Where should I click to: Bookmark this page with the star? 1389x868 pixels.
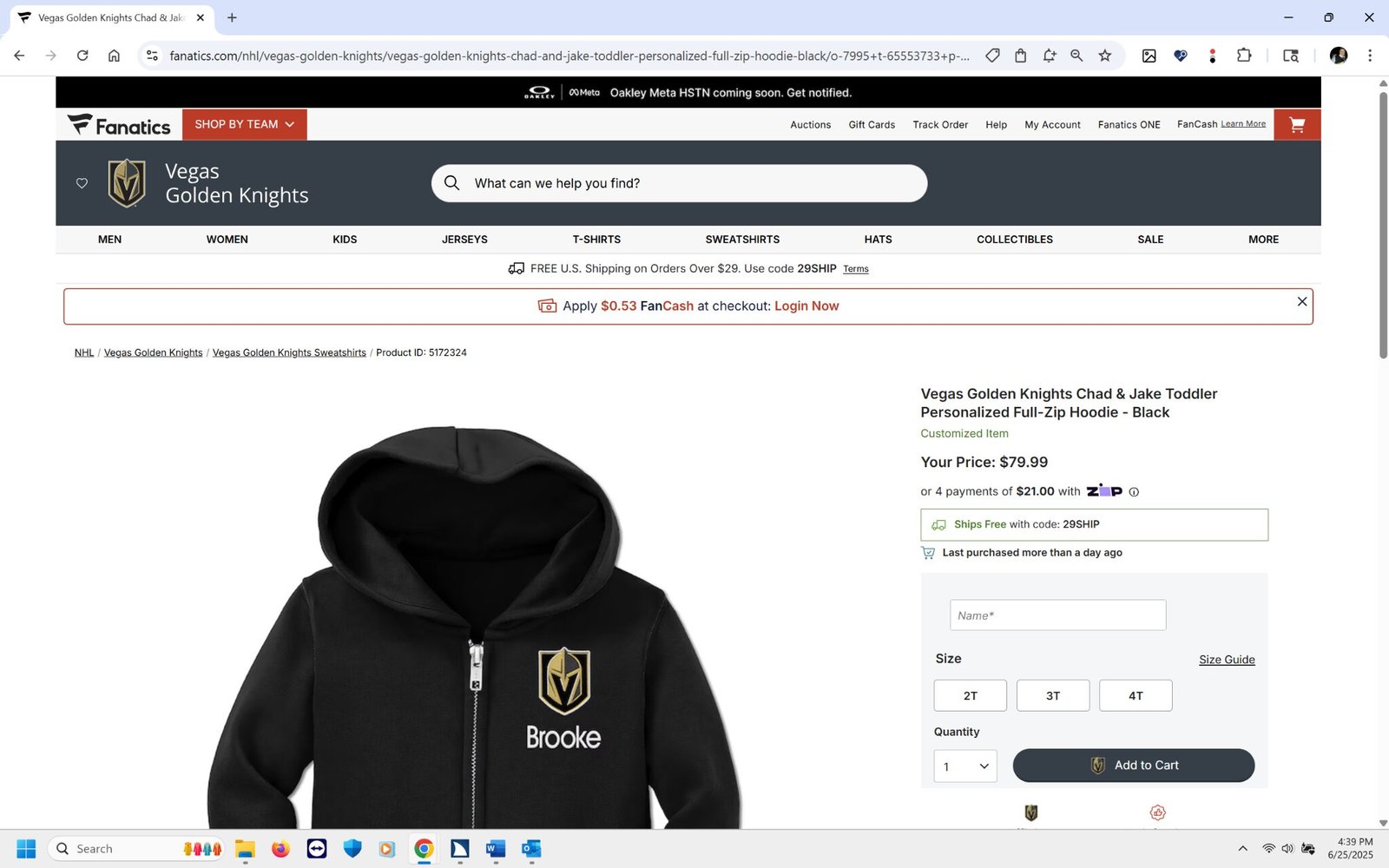pyautogui.click(x=1105, y=56)
